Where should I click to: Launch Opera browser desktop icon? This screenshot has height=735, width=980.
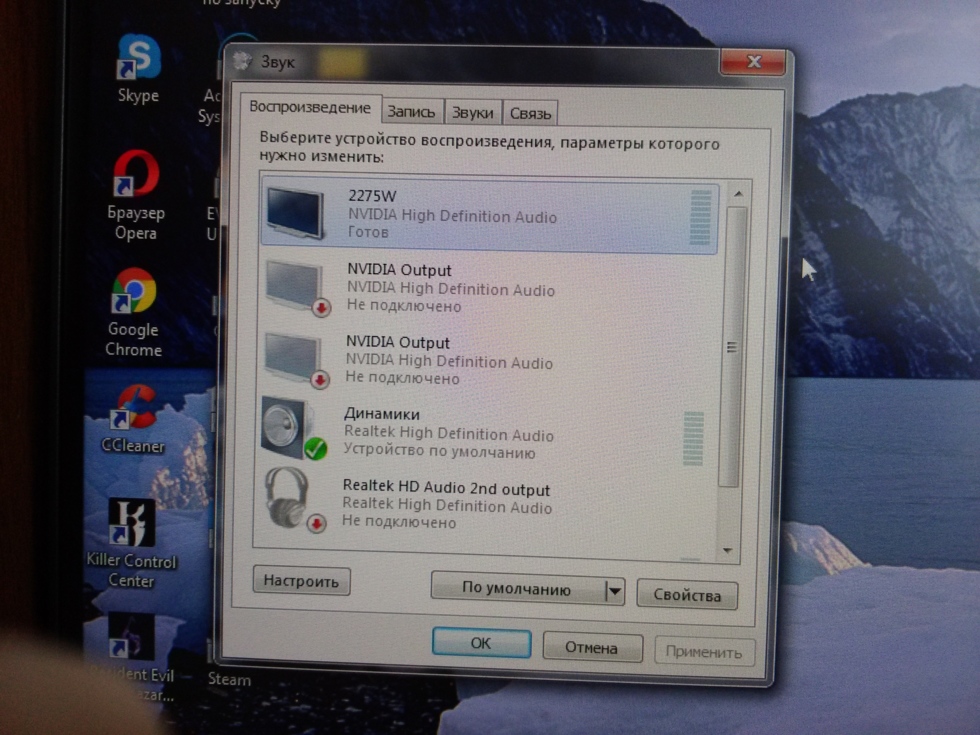(135, 176)
